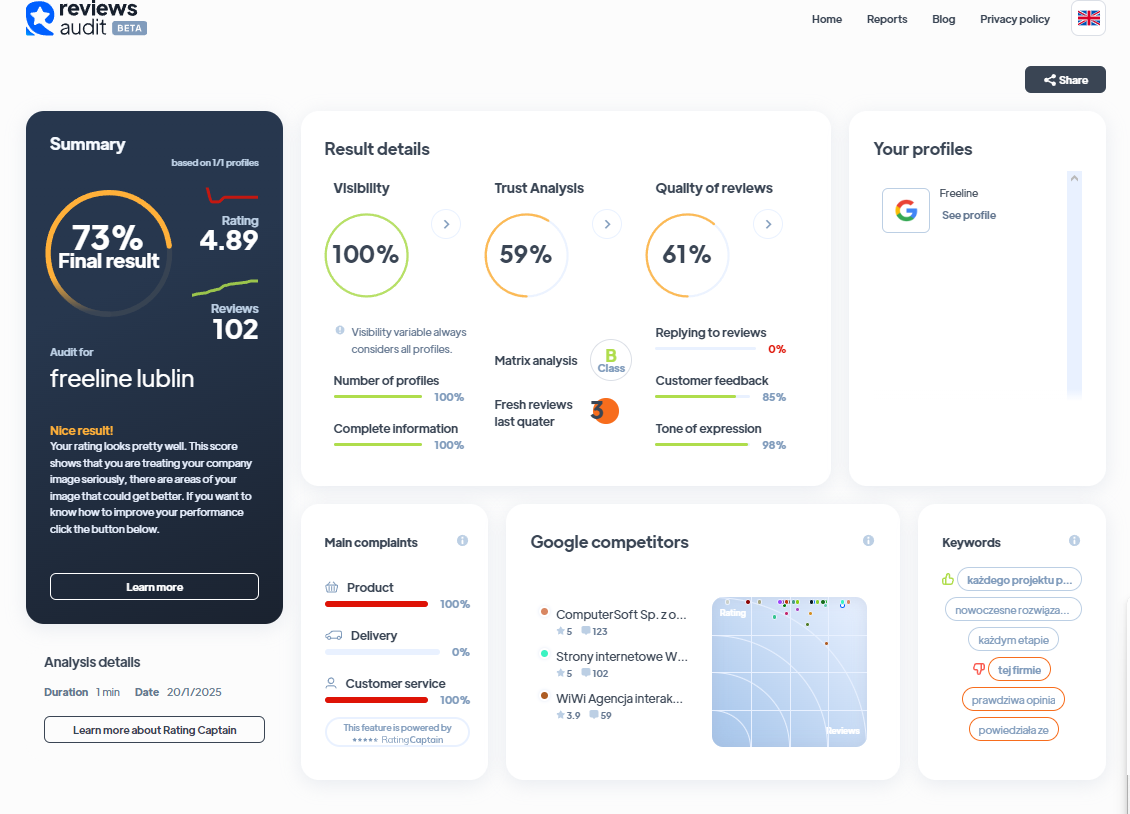The image size is (1130, 814).
Task: Click the Product complaints red bar
Action: pos(376,604)
